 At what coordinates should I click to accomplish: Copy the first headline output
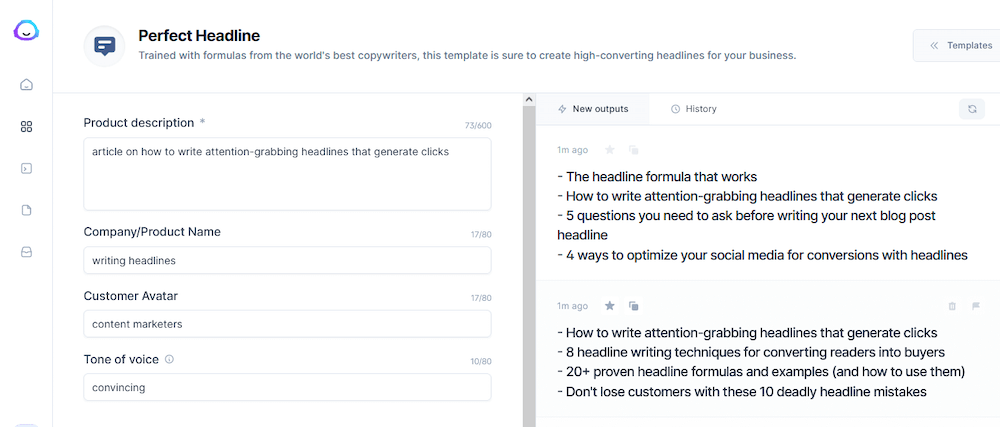click(634, 150)
